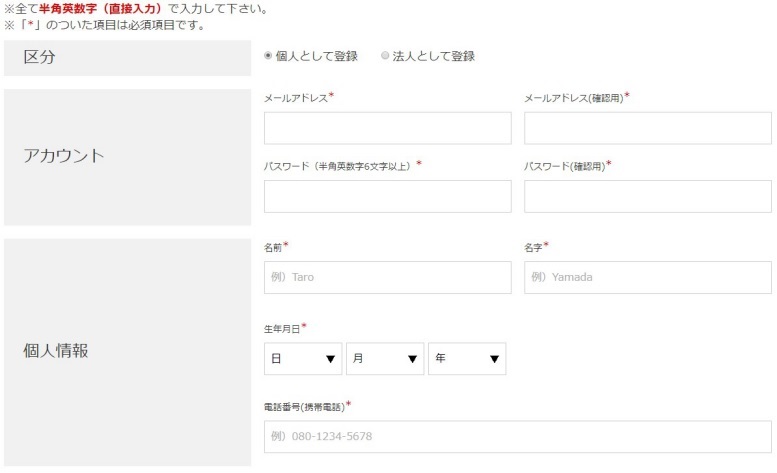777x473 pixels.
Task: Click the 電話番号(携帯電話) label text
Action: pyautogui.click(x=304, y=408)
